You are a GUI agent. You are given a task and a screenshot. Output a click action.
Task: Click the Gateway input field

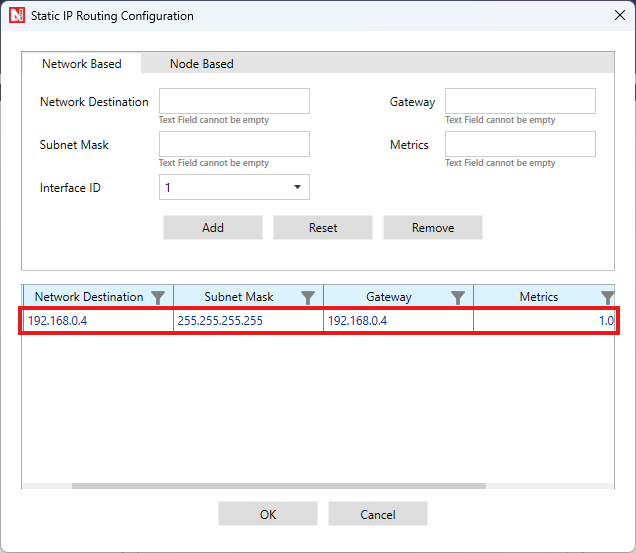click(520, 101)
